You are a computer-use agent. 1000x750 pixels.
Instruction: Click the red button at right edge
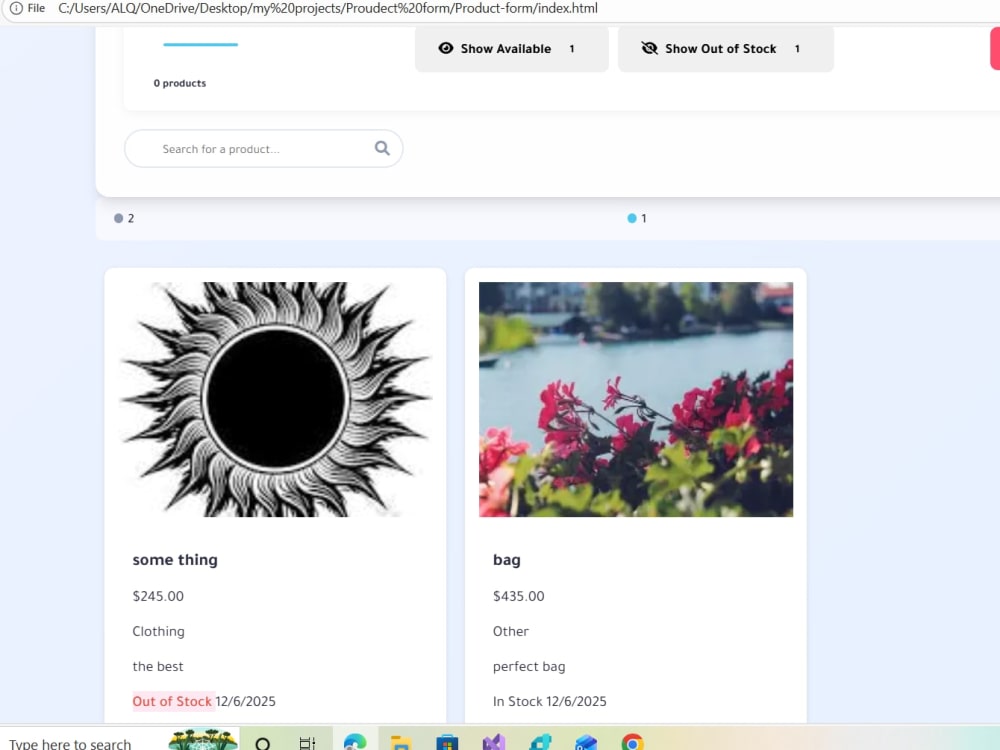pyautogui.click(x=995, y=48)
